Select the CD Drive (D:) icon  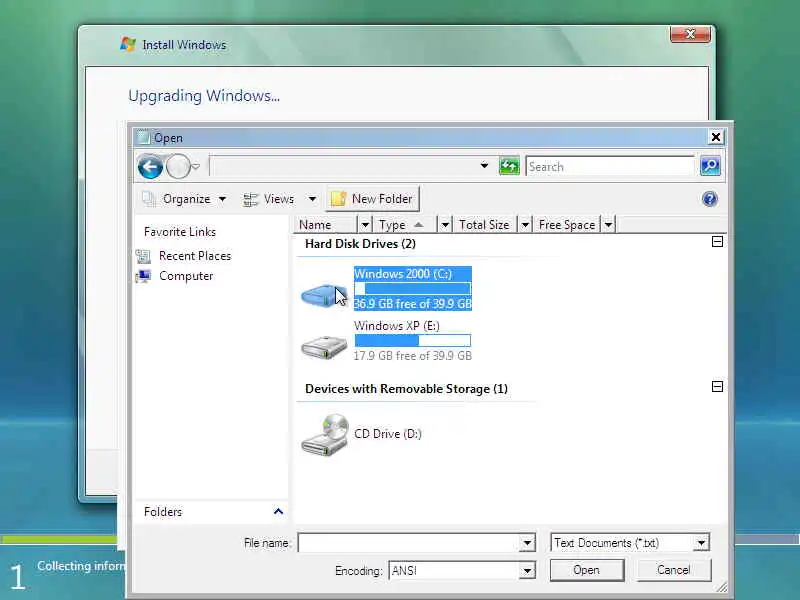(324, 435)
